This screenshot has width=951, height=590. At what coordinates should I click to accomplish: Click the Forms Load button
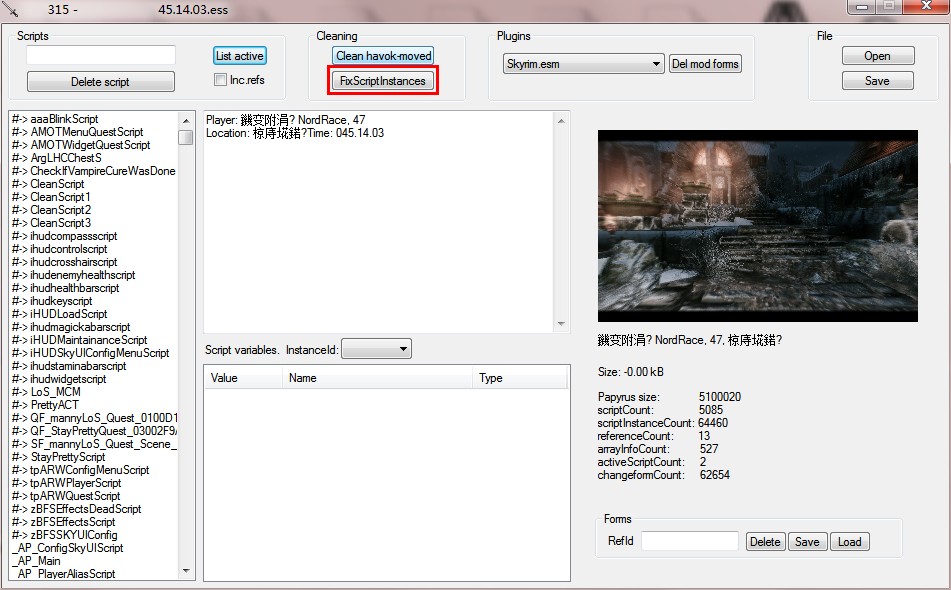[x=850, y=541]
